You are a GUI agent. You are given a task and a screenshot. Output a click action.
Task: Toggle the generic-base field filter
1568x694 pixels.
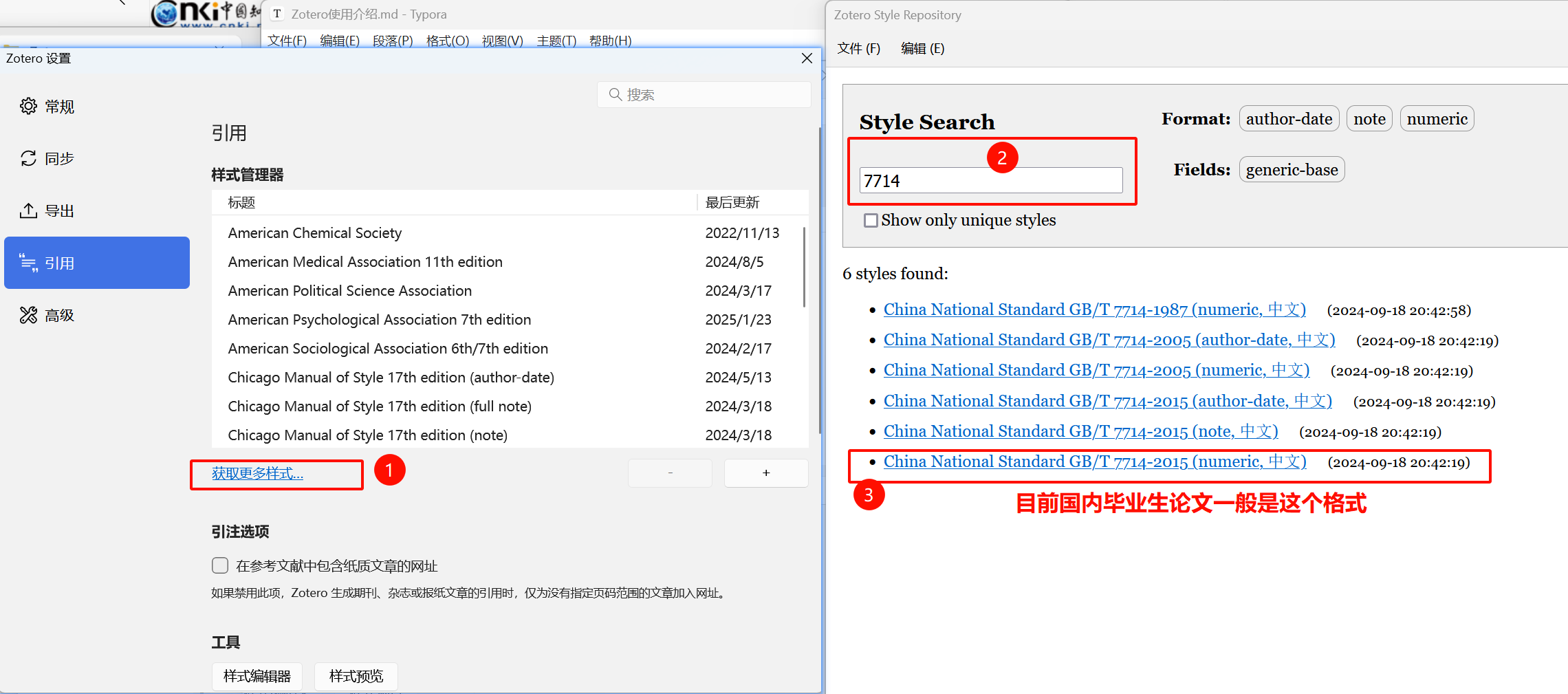(1291, 170)
